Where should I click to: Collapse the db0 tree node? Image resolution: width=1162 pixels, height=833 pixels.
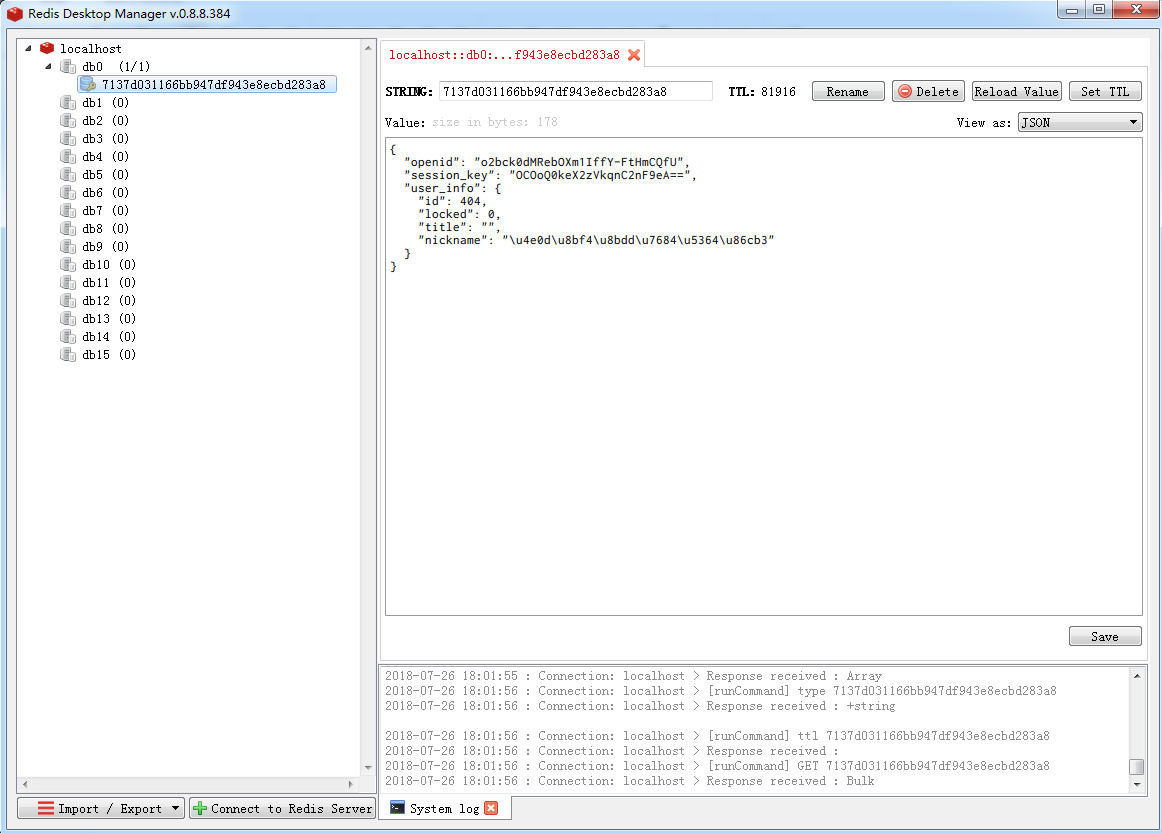tap(48, 67)
